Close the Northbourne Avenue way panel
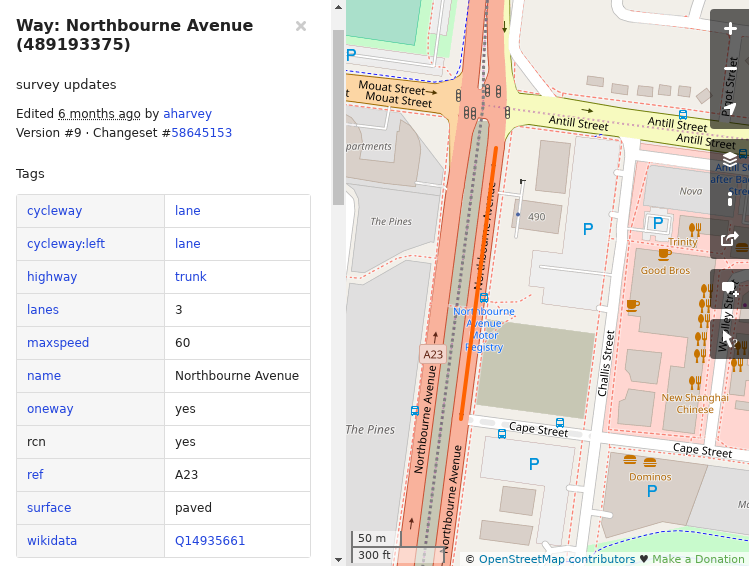This screenshot has width=749, height=566. (300, 26)
